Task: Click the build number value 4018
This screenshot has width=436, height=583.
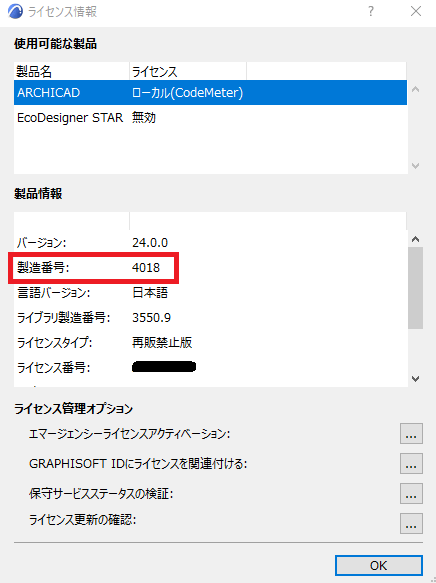Action: [146, 268]
